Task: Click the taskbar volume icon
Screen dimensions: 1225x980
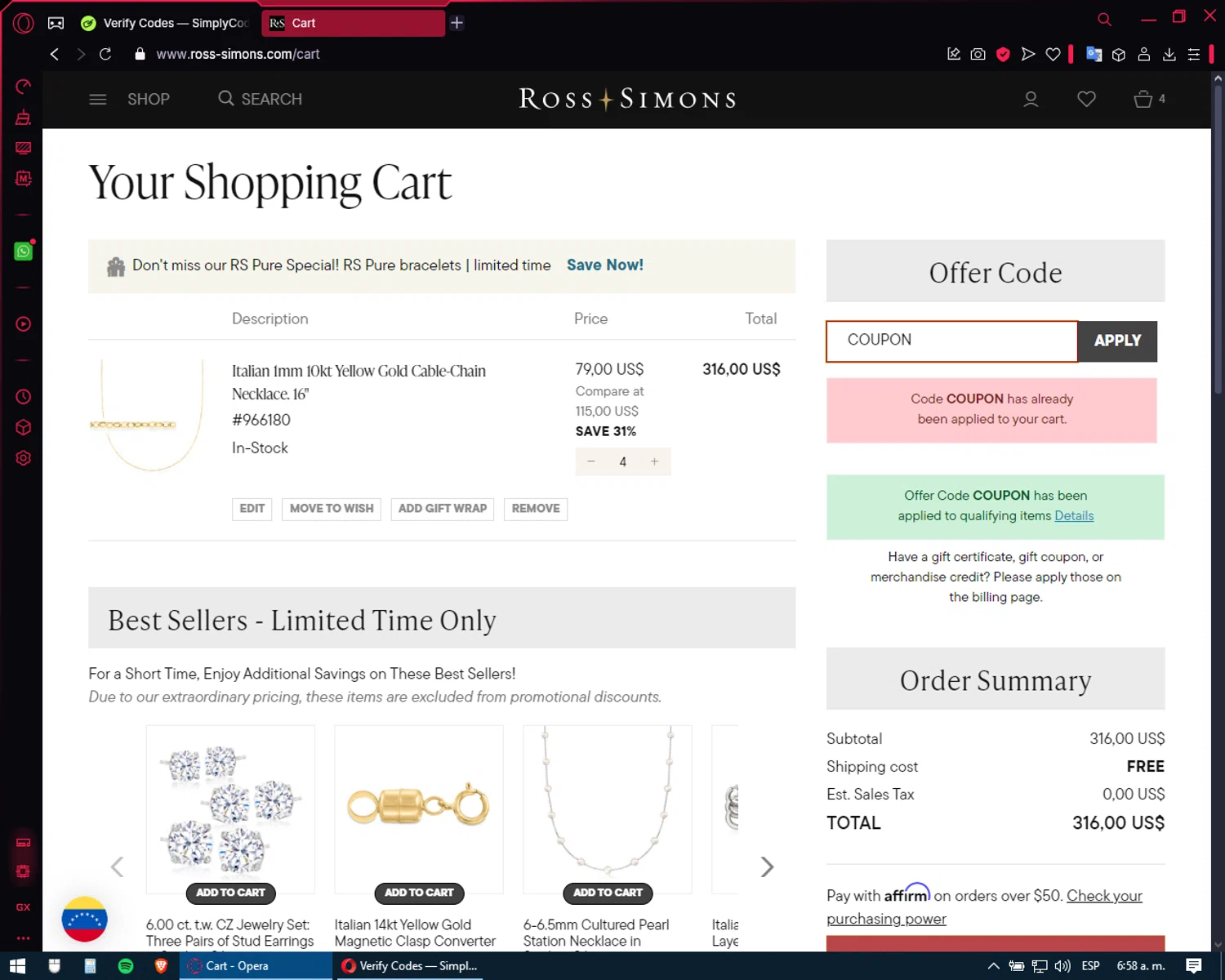Action: click(x=1062, y=966)
